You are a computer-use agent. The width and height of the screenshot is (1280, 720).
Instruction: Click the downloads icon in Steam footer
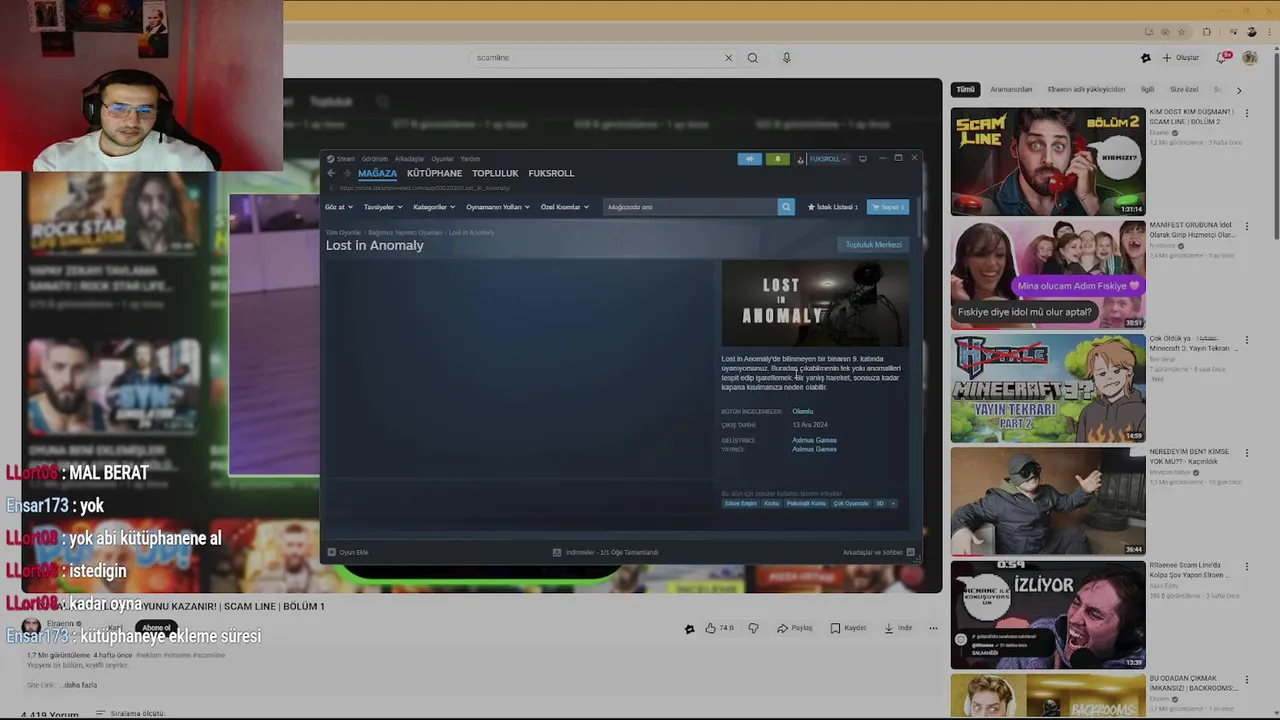557,552
